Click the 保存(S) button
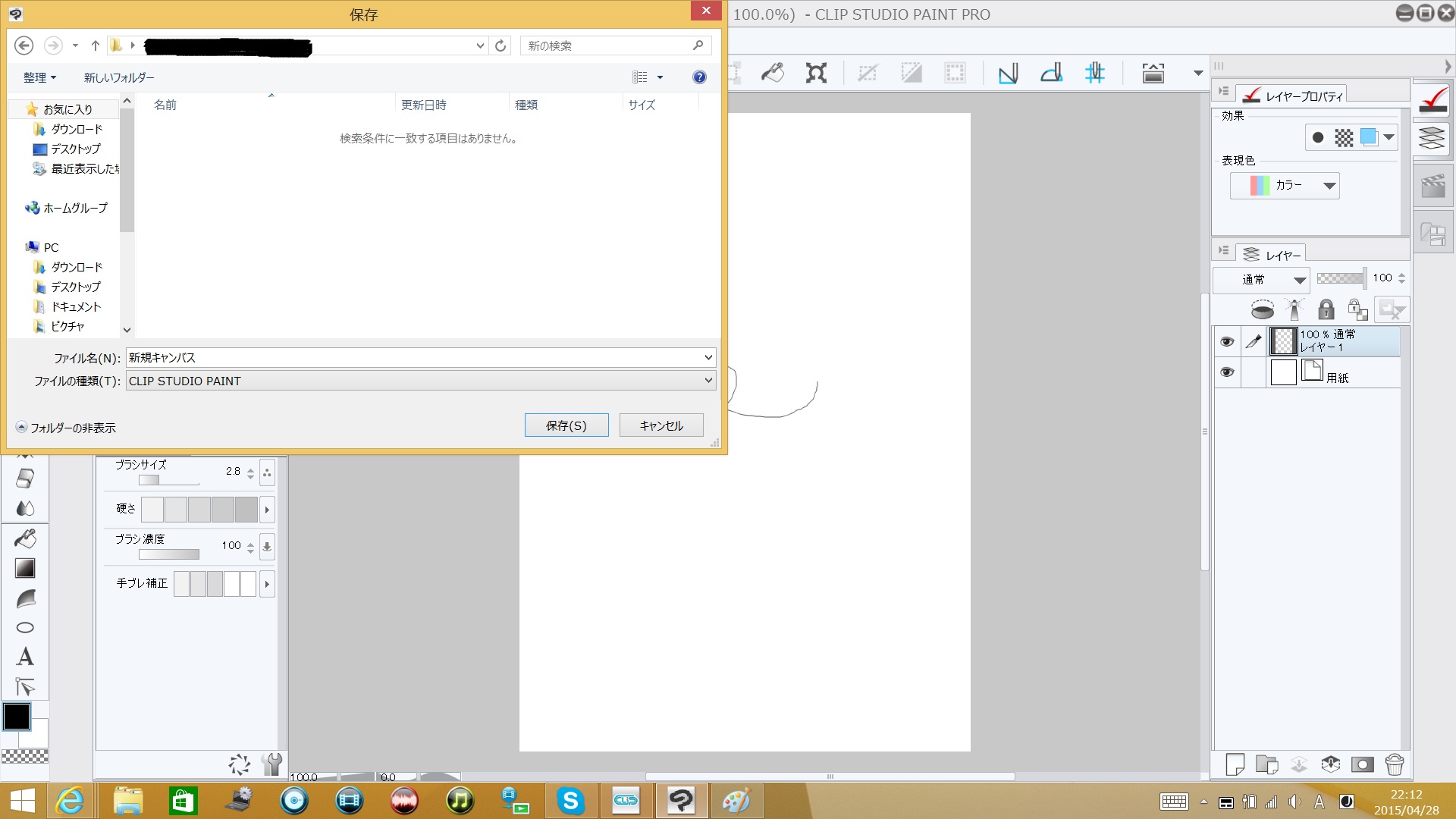This screenshot has width=1456, height=819. (x=566, y=425)
